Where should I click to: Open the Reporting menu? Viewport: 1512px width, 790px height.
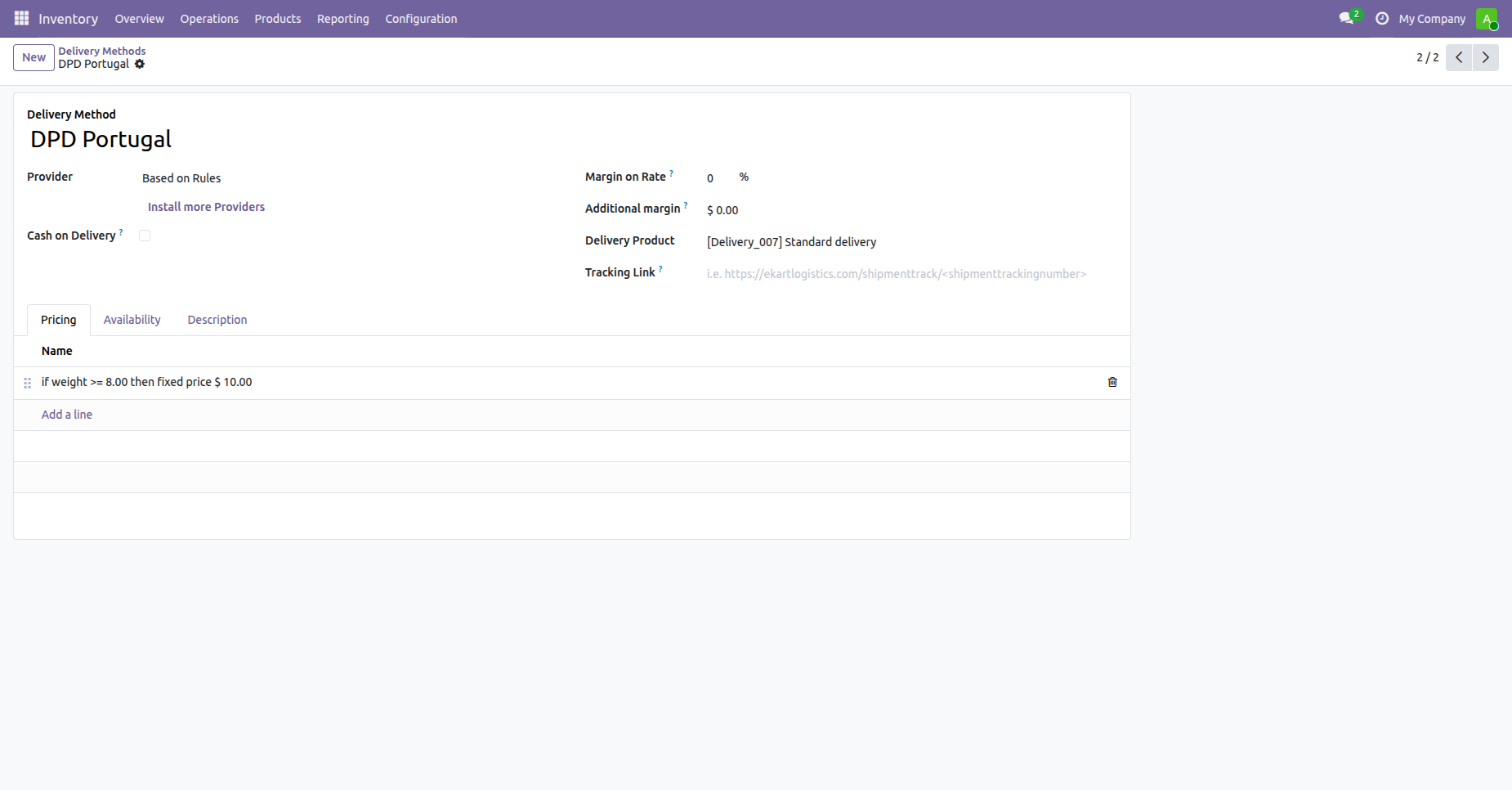343,19
